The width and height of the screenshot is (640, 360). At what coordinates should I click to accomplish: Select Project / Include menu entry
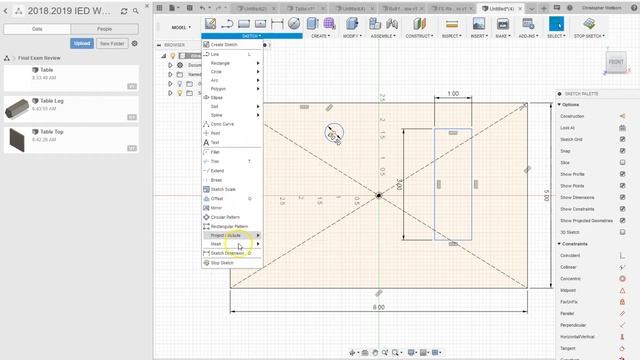[232, 236]
